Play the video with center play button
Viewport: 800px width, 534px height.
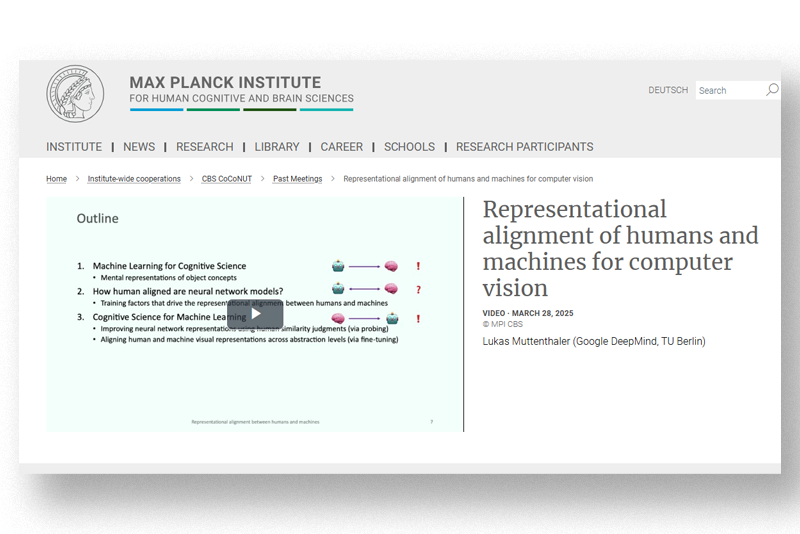click(255, 314)
